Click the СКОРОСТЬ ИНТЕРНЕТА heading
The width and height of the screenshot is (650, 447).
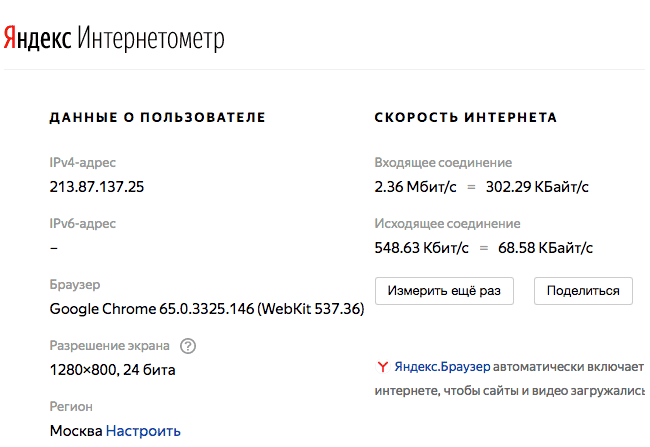click(x=466, y=117)
